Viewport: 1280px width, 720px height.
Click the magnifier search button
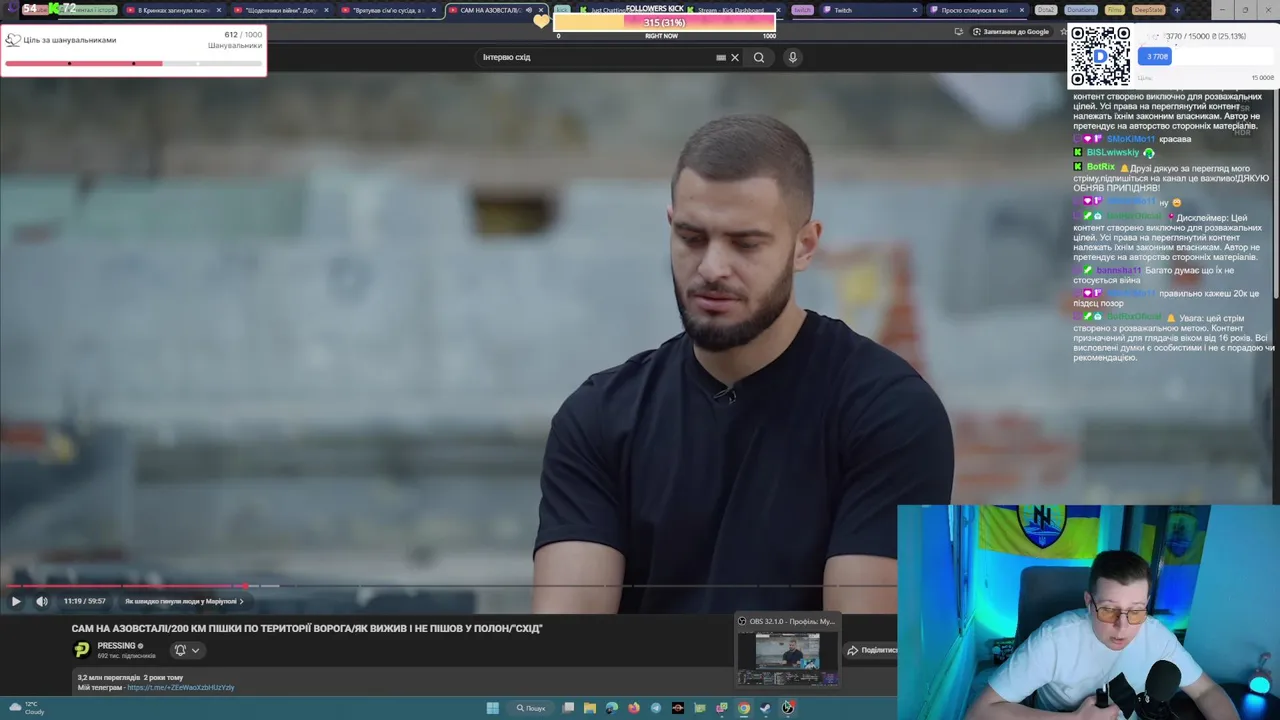759,57
